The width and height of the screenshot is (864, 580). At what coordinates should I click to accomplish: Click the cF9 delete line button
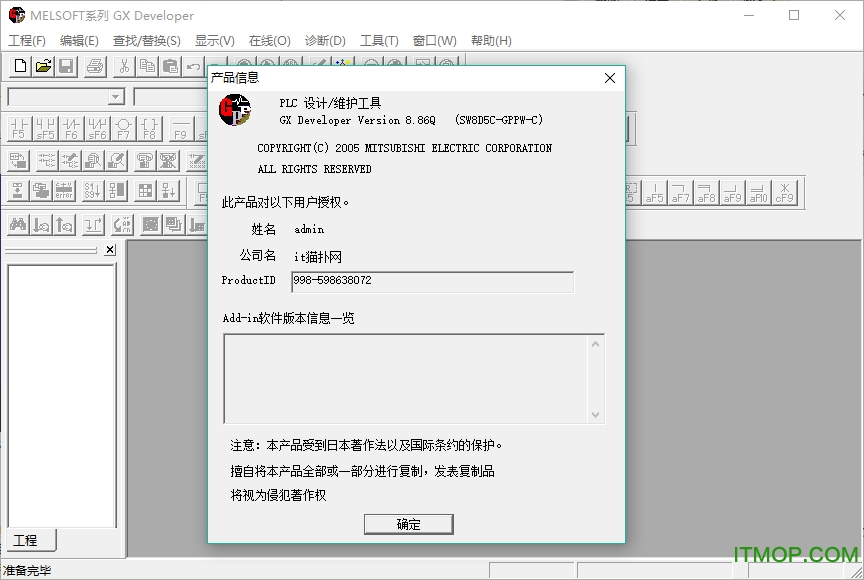[x=785, y=193]
